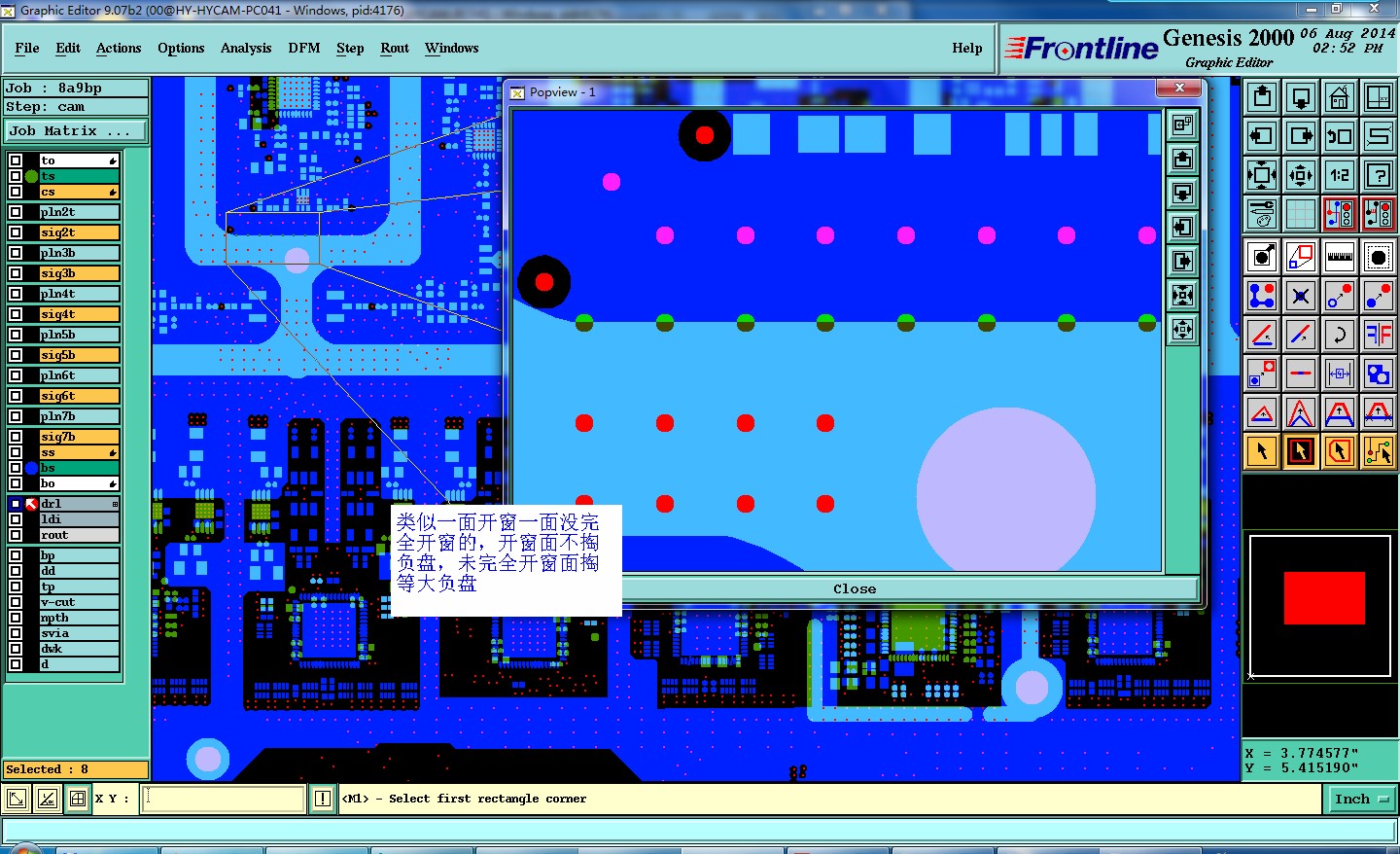This screenshot has height=854, width=1400.
Task: Toggle the checkbox for layer rout
Action: click(x=16, y=535)
